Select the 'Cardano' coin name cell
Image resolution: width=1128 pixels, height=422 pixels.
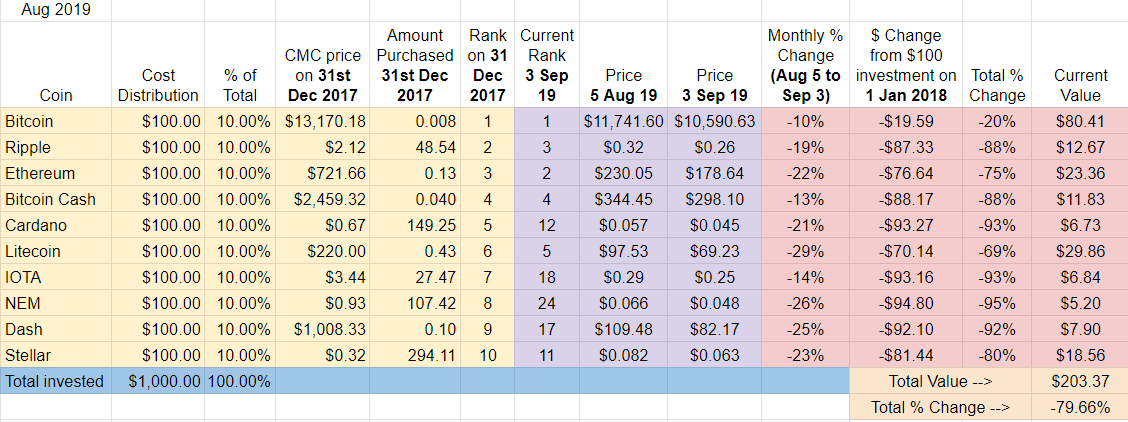click(55, 225)
